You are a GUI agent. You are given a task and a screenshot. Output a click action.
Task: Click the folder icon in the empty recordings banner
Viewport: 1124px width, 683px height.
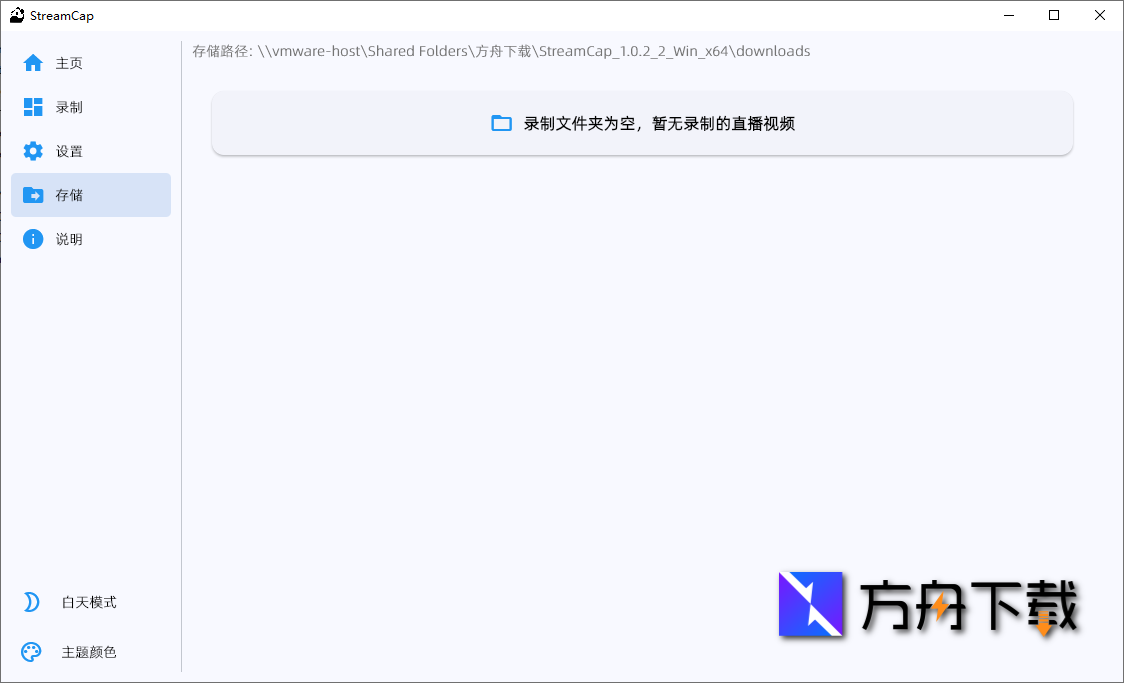[501, 122]
